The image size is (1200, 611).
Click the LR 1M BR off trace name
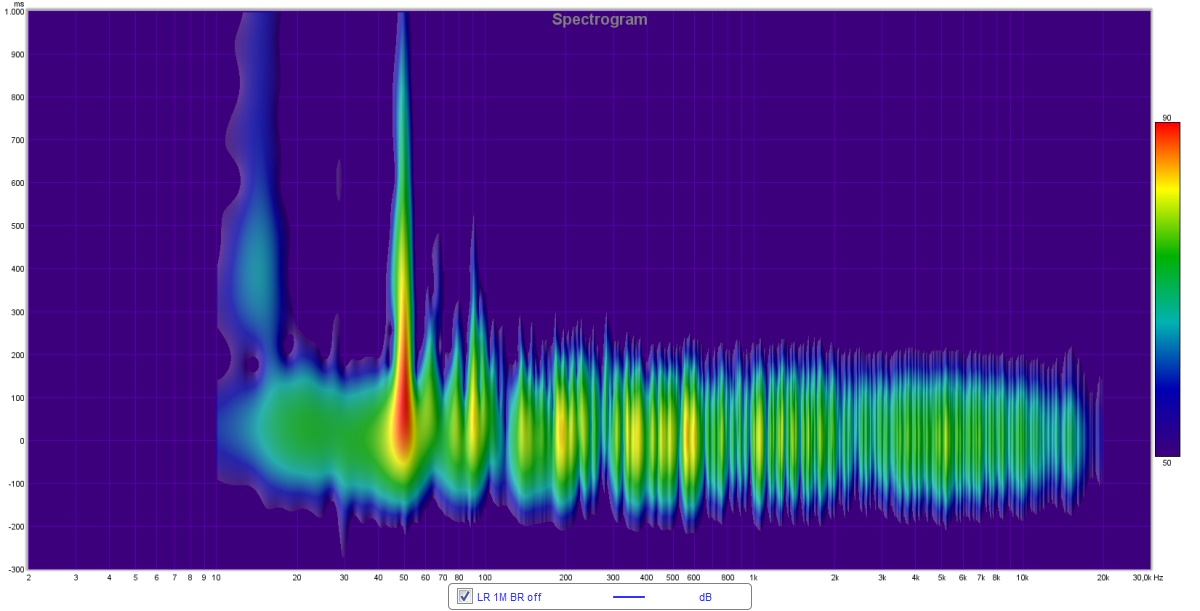pos(509,597)
